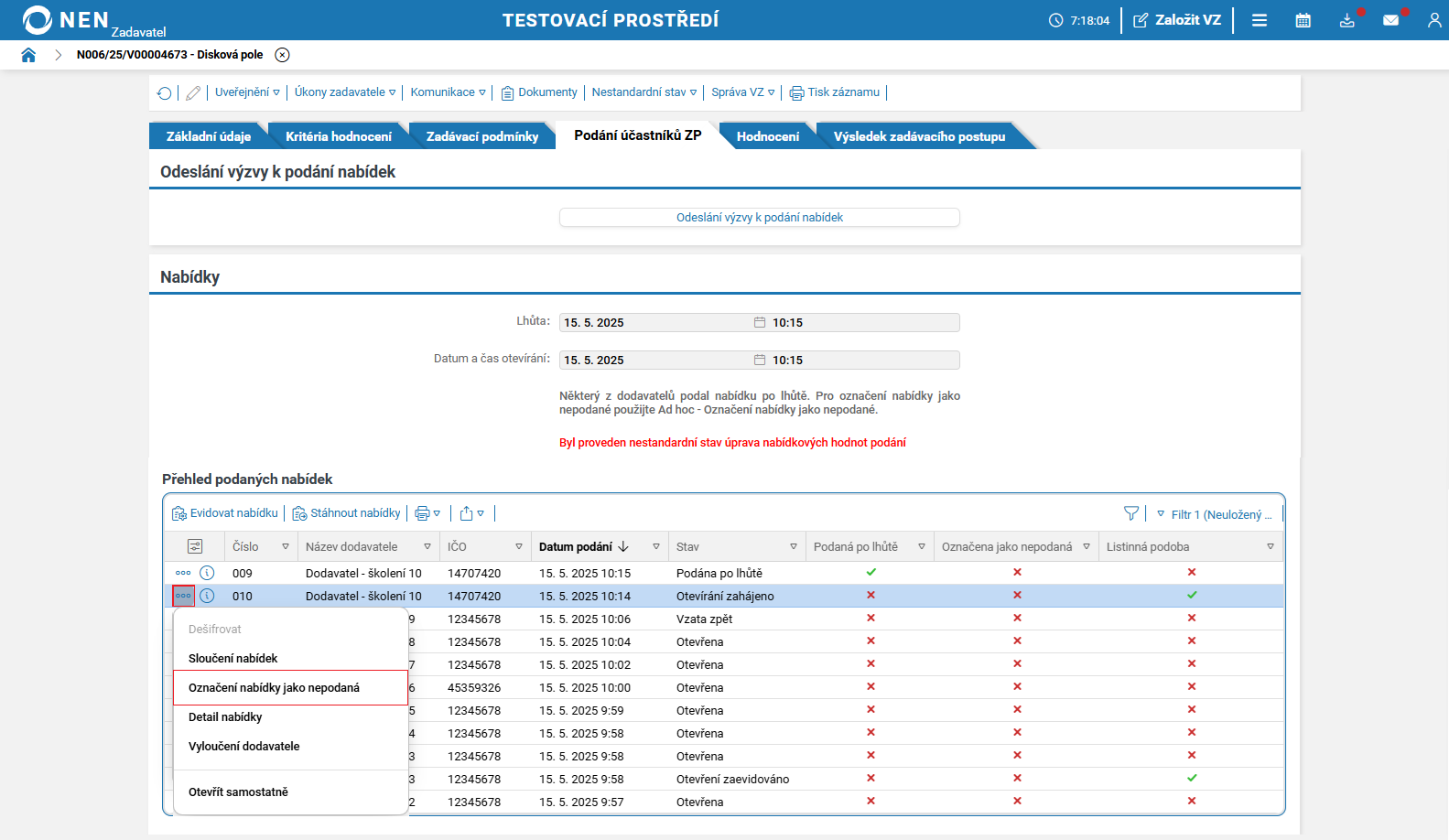This screenshot has height=840, width=1449.
Task: Click the filter funnel icon
Action: point(1131,514)
